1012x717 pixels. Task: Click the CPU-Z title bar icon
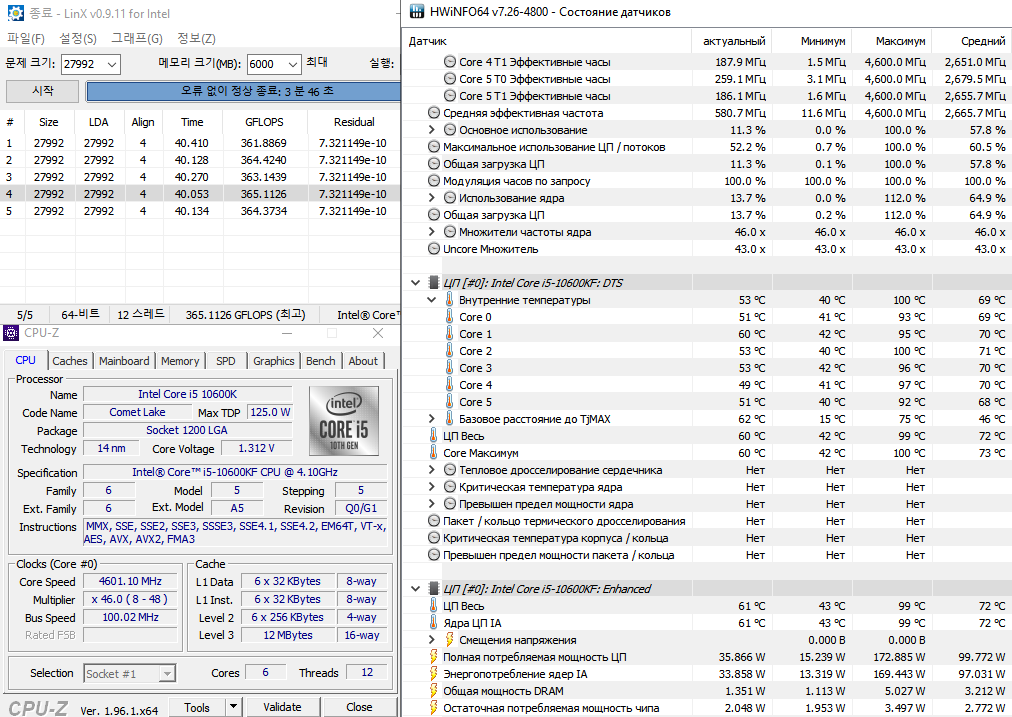[x=11, y=333]
